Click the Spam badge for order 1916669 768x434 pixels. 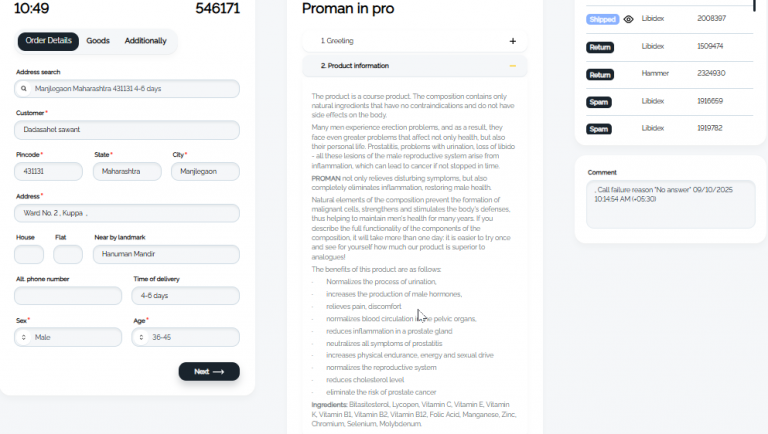tap(599, 102)
